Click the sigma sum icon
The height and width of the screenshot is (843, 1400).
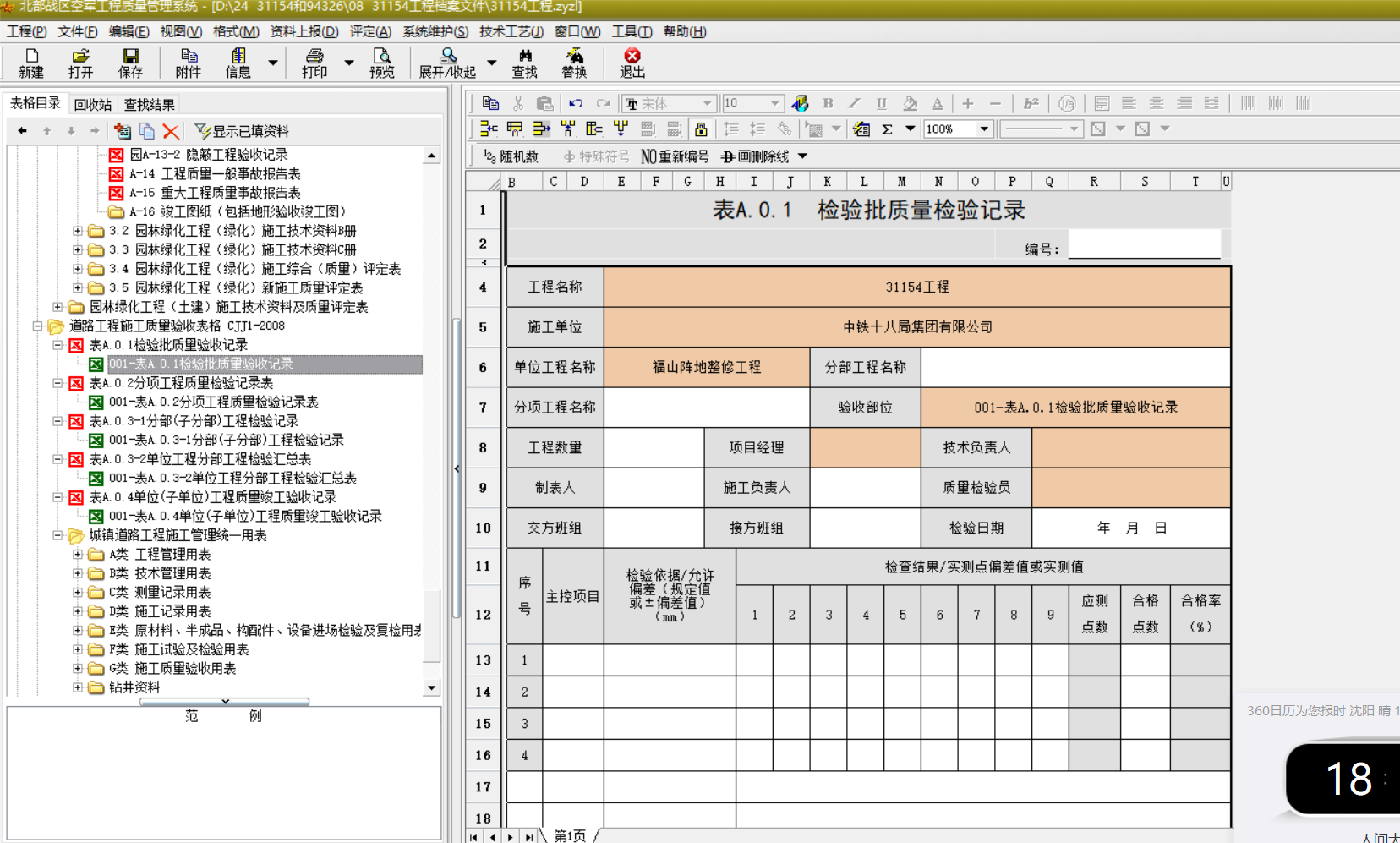(887, 129)
